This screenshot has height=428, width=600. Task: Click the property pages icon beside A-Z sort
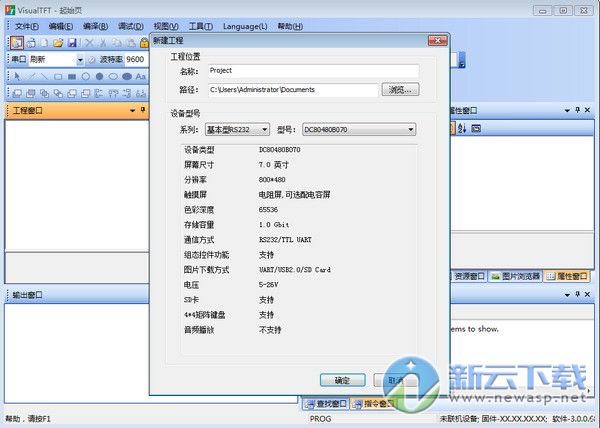coord(476,129)
